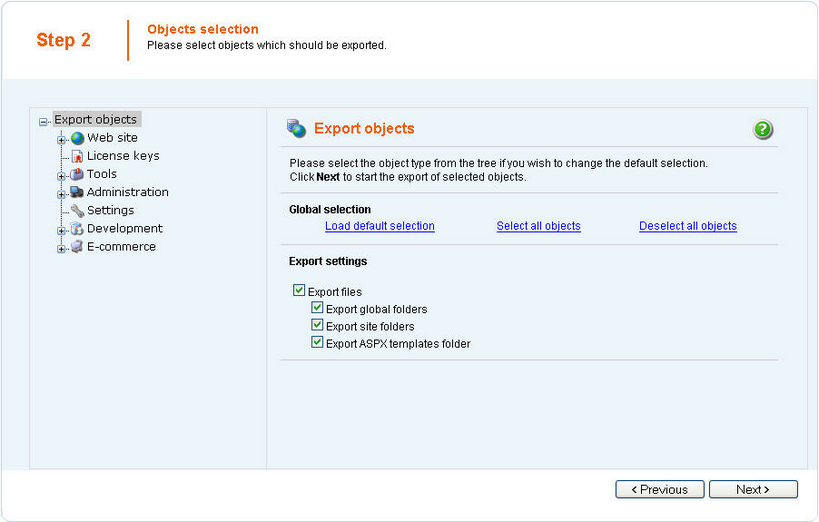Image resolution: width=819 pixels, height=522 pixels.
Task: Select E-commerce label in the tree
Action: (x=121, y=247)
